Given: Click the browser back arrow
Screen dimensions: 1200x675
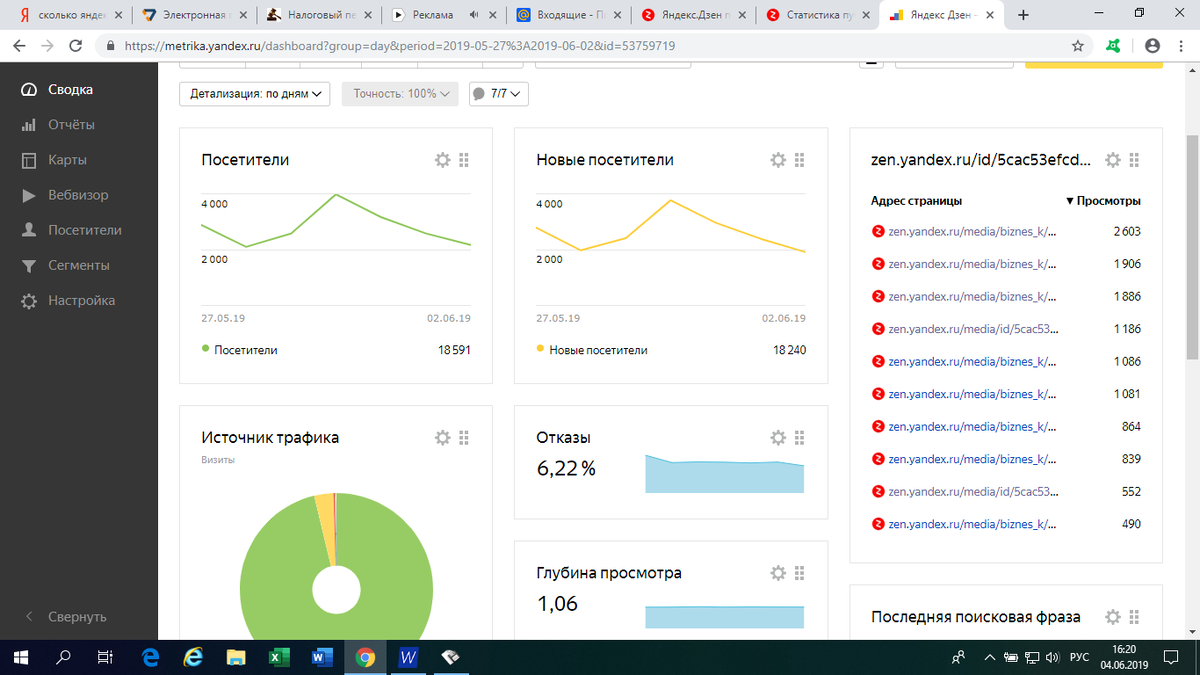Looking at the screenshot, I should coord(21,46).
